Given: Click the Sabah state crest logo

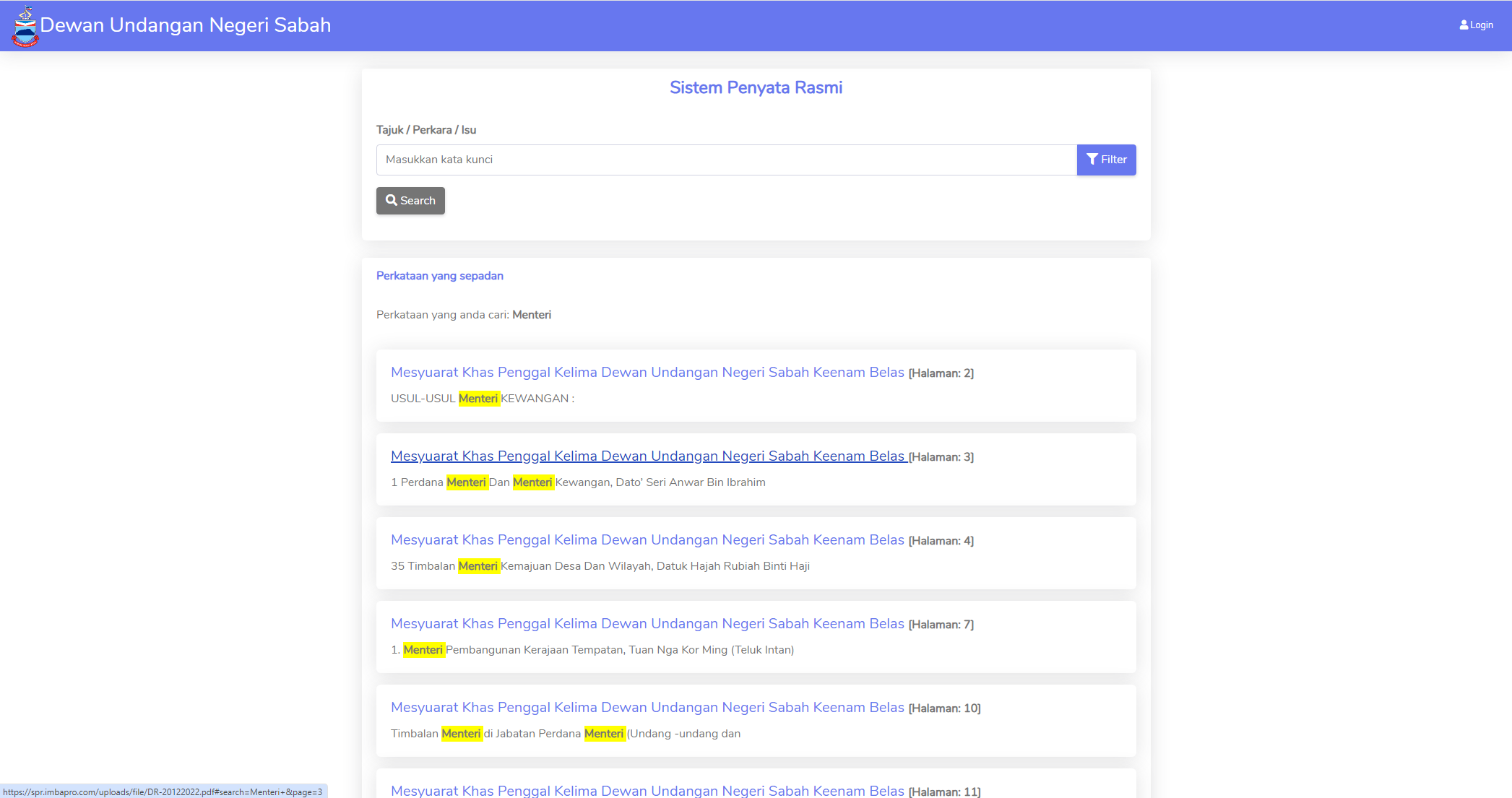Looking at the screenshot, I should (25, 26).
